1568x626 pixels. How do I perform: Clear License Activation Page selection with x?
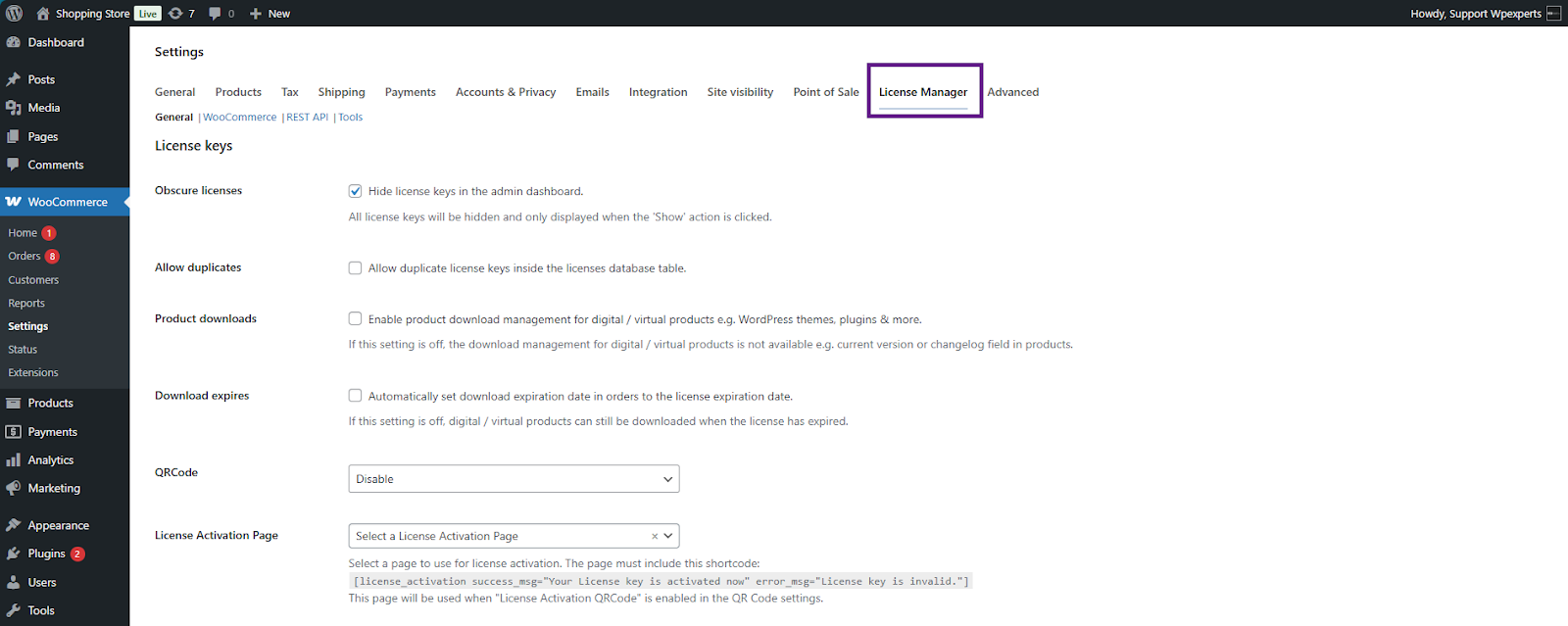[655, 536]
